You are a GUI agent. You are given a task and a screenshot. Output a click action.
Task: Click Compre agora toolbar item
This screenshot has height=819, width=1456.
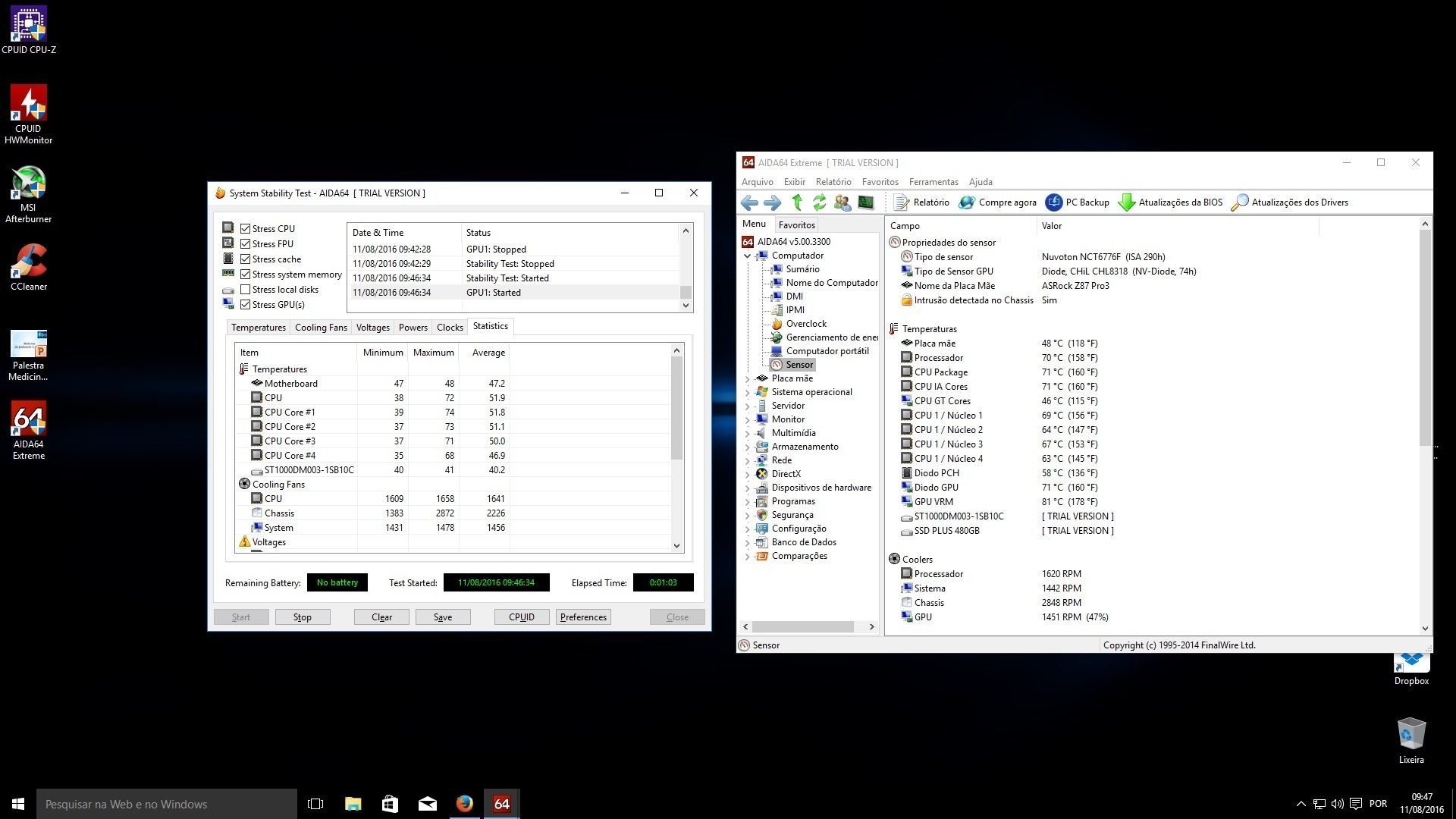pyautogui.click(x=997, y=202)
